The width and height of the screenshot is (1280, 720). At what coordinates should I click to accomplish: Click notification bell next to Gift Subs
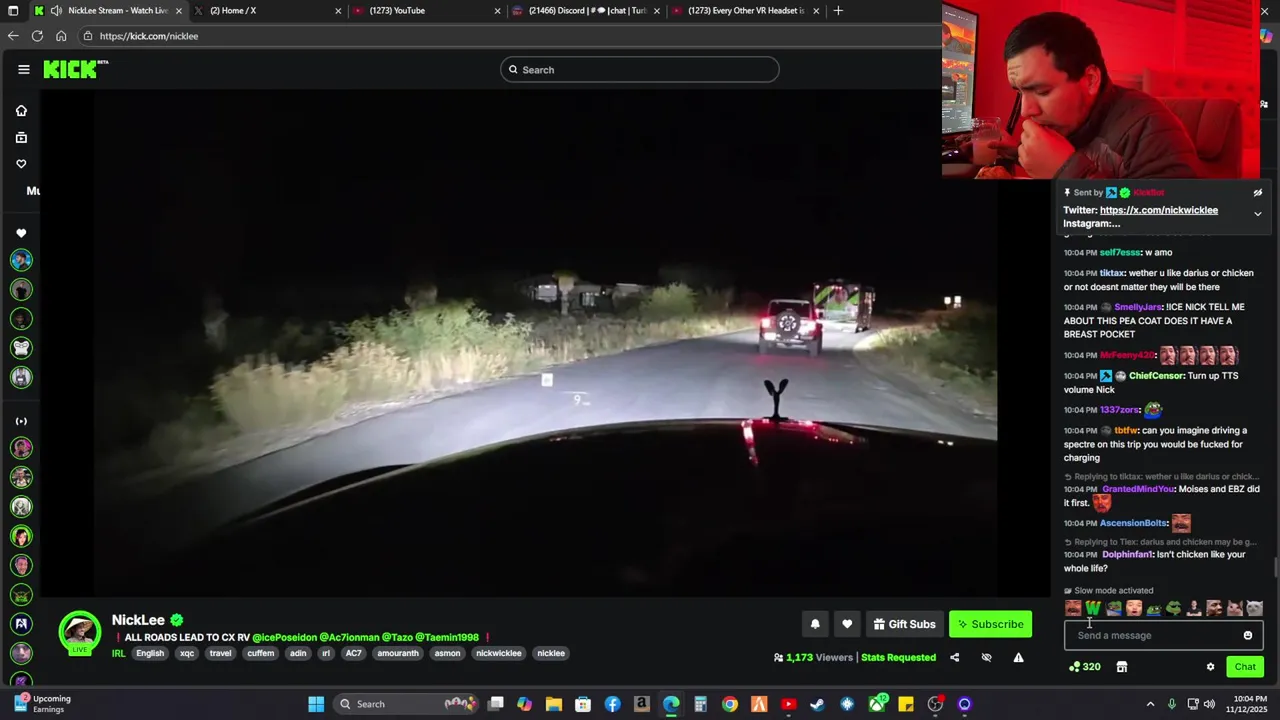(x=815, y=624)
